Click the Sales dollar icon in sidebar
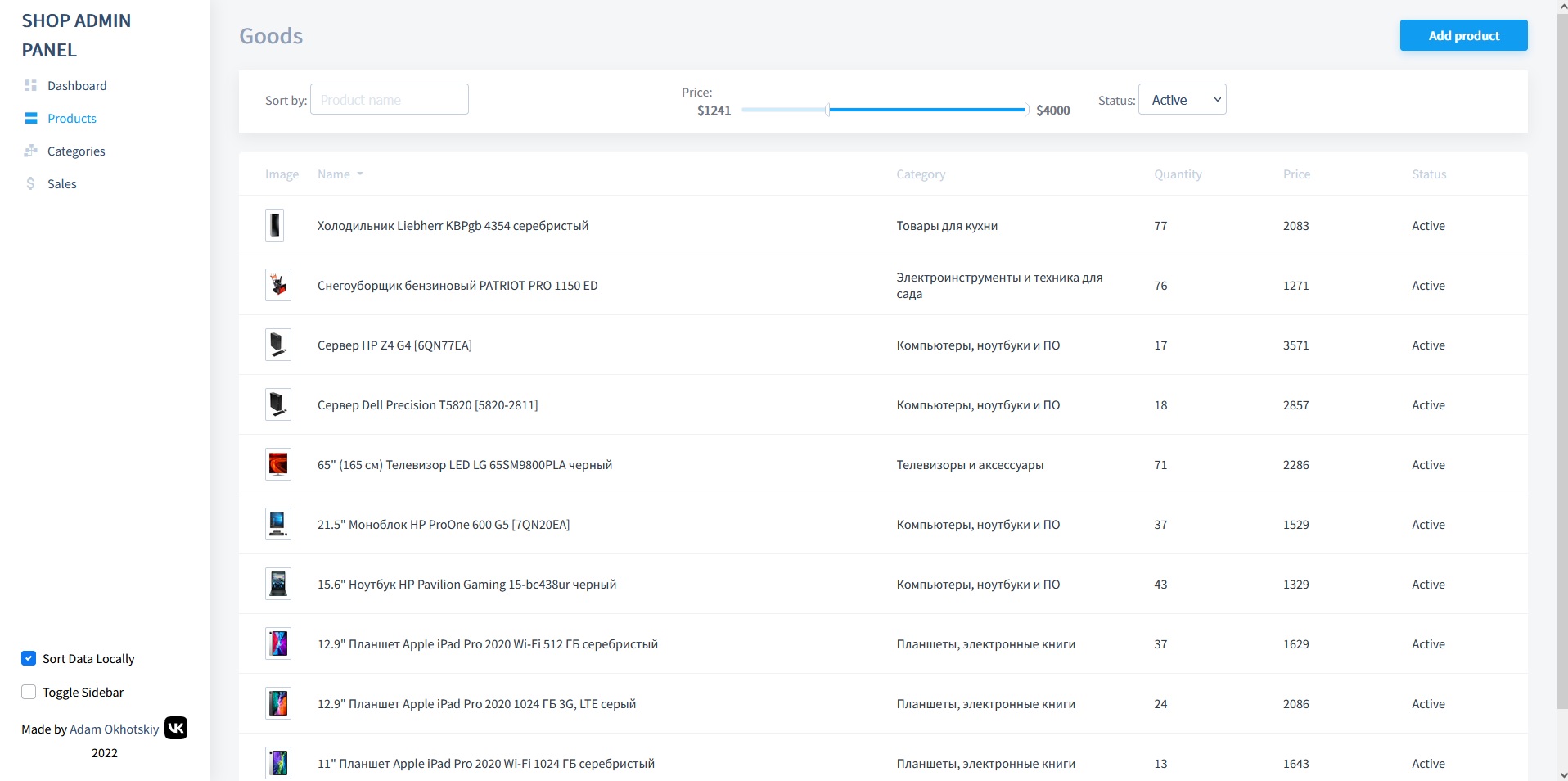The height and width of the screenshot is (781, 1568). (x=31, y=183)
